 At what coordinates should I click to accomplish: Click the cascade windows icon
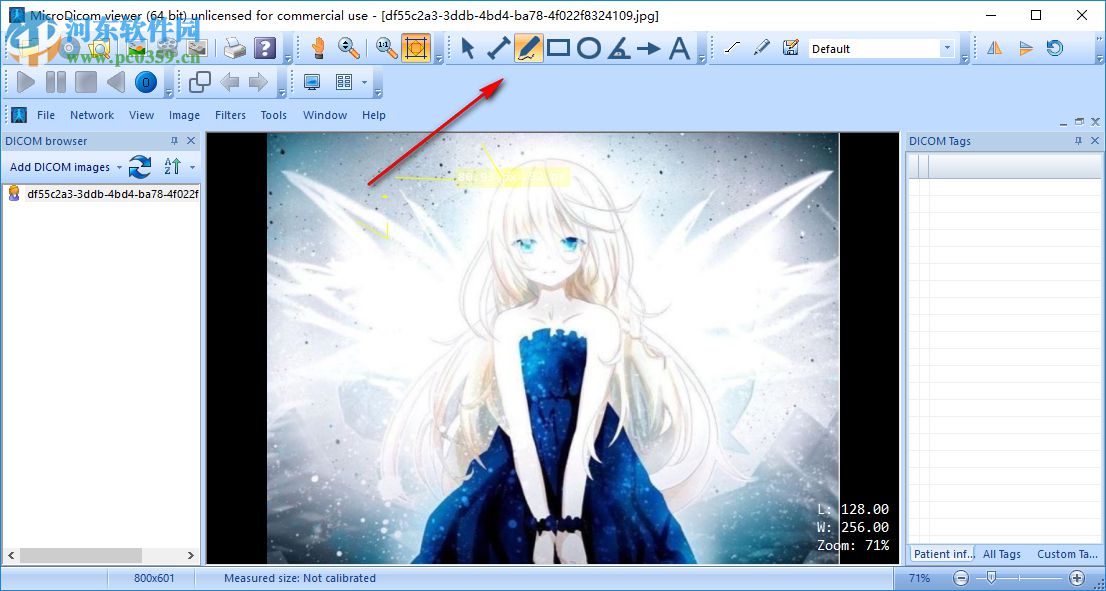pos(200,83)
